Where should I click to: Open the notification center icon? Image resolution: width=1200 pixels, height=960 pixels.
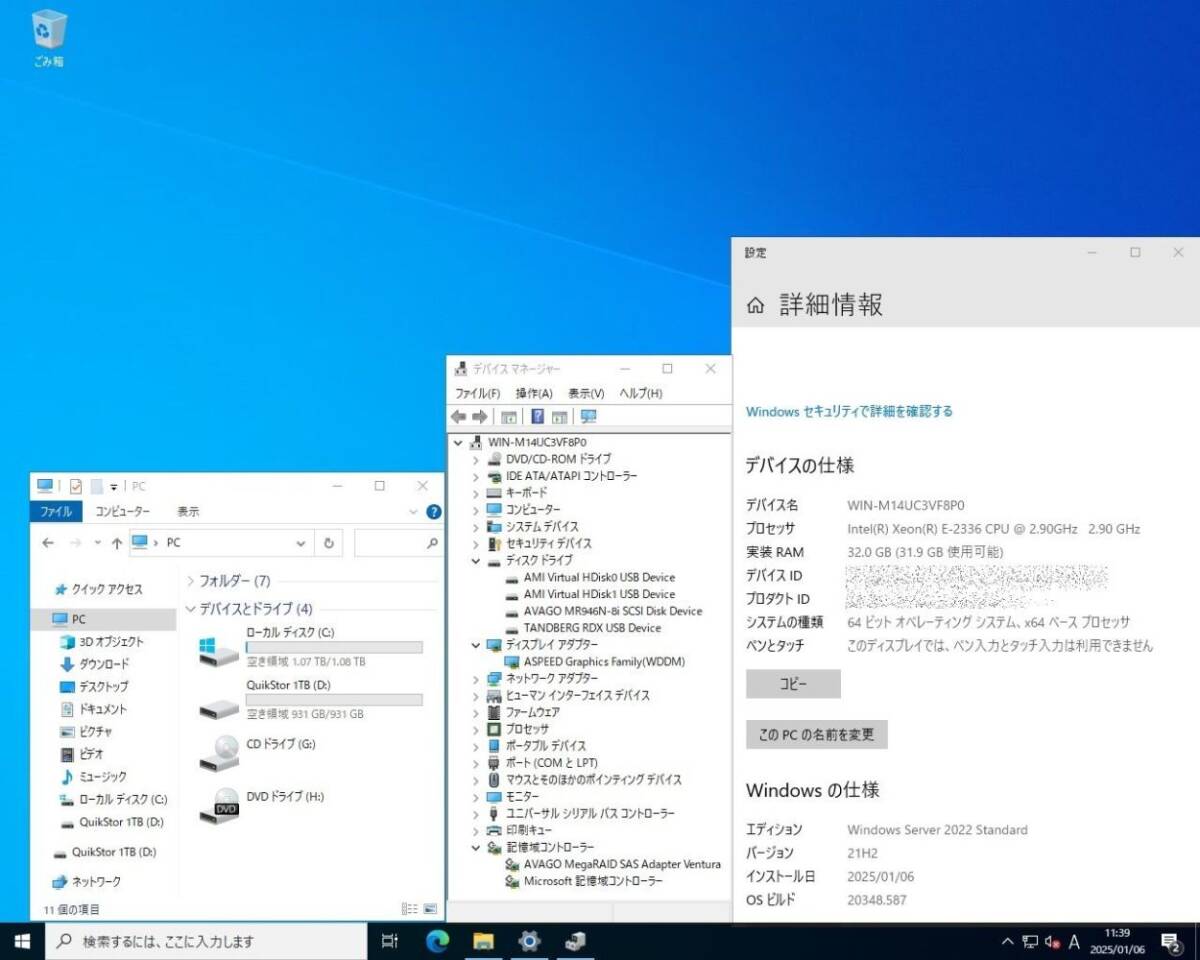point(1171,941)
